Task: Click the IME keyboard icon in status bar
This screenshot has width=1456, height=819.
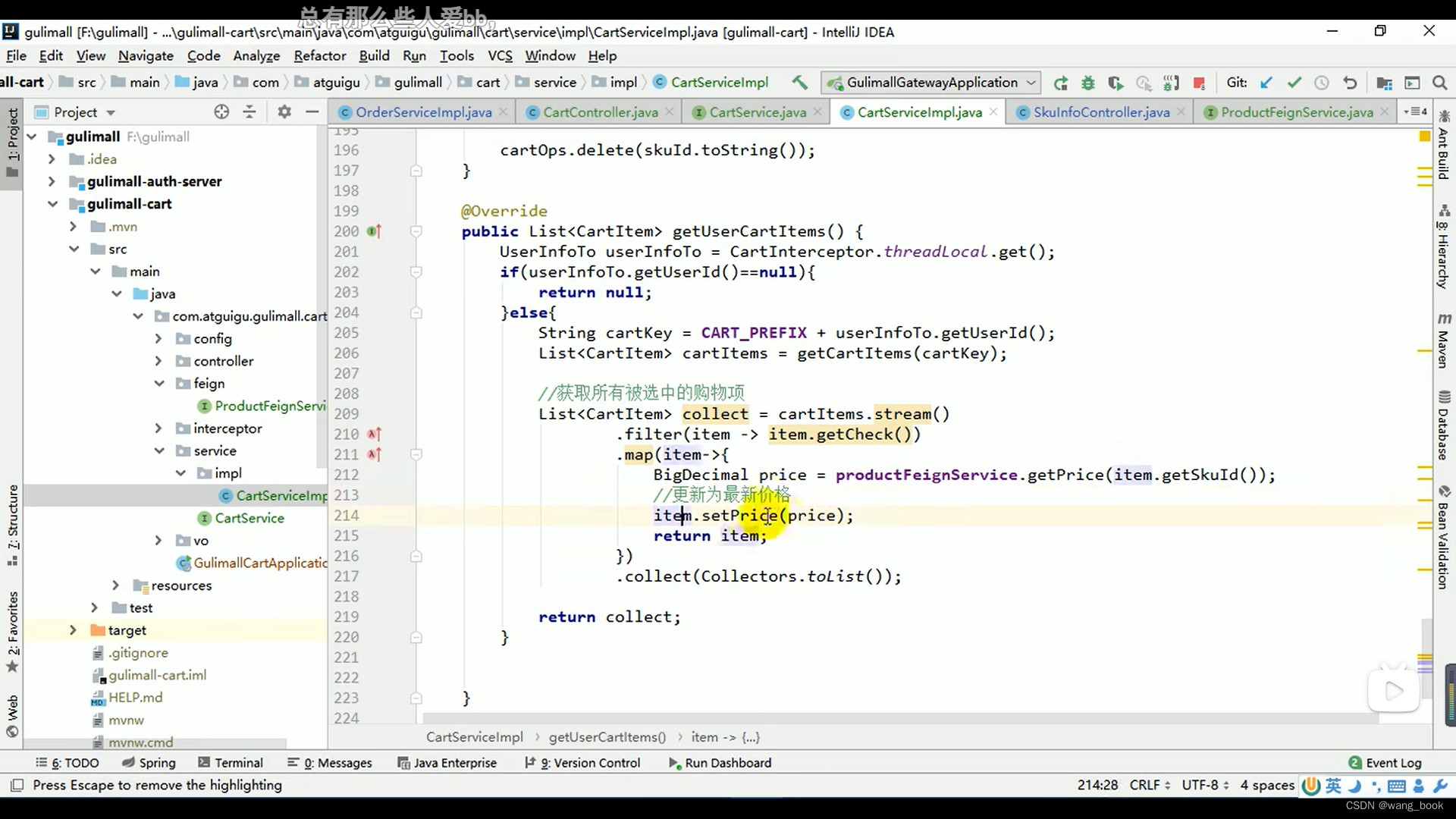Action: click(x=1397, y=786)
